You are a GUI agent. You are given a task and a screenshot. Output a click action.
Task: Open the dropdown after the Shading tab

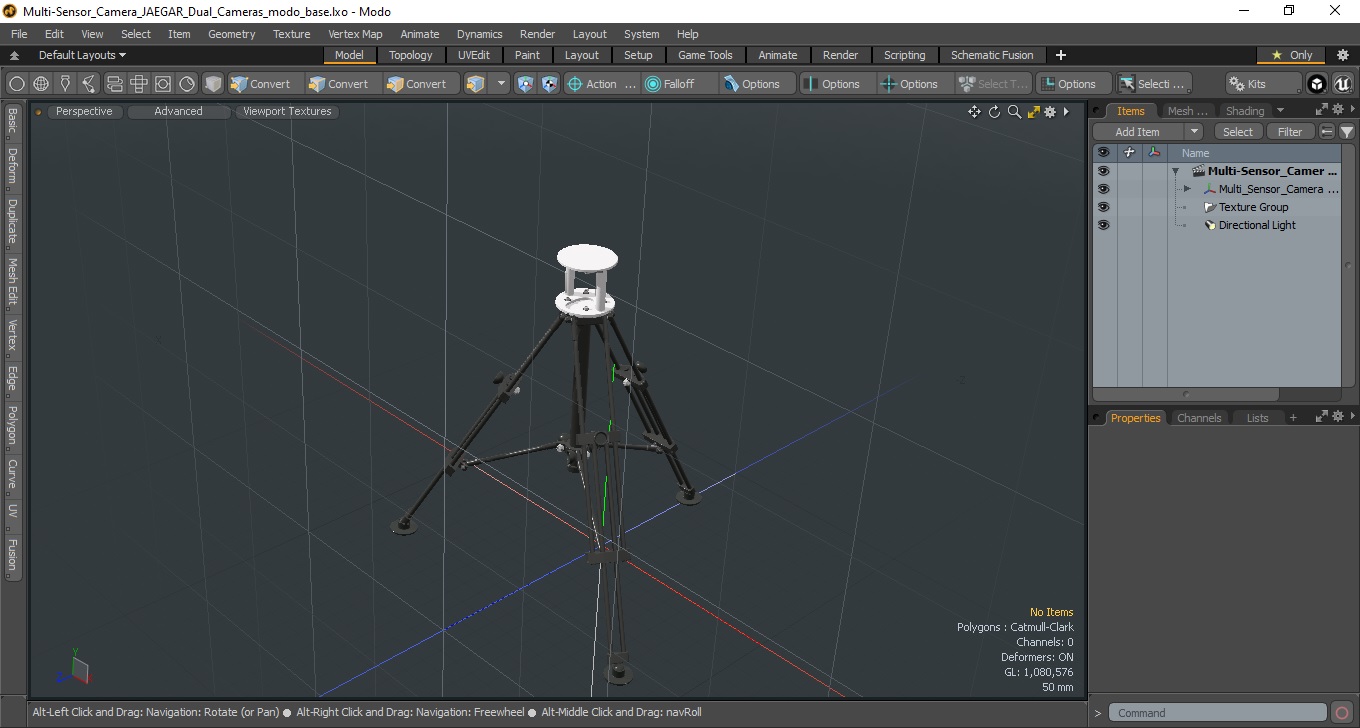1280,111
